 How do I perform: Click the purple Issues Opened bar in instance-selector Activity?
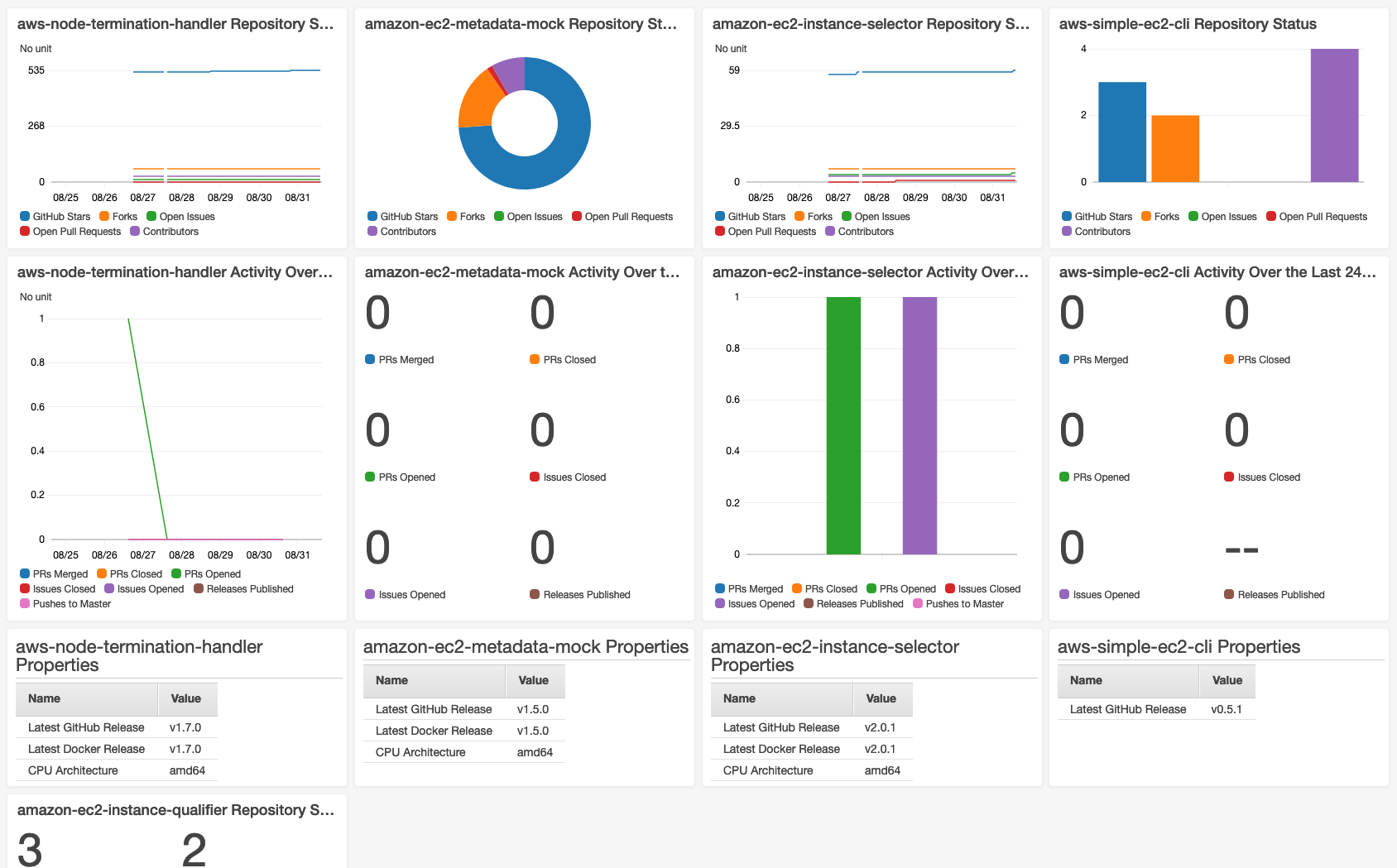919,425
